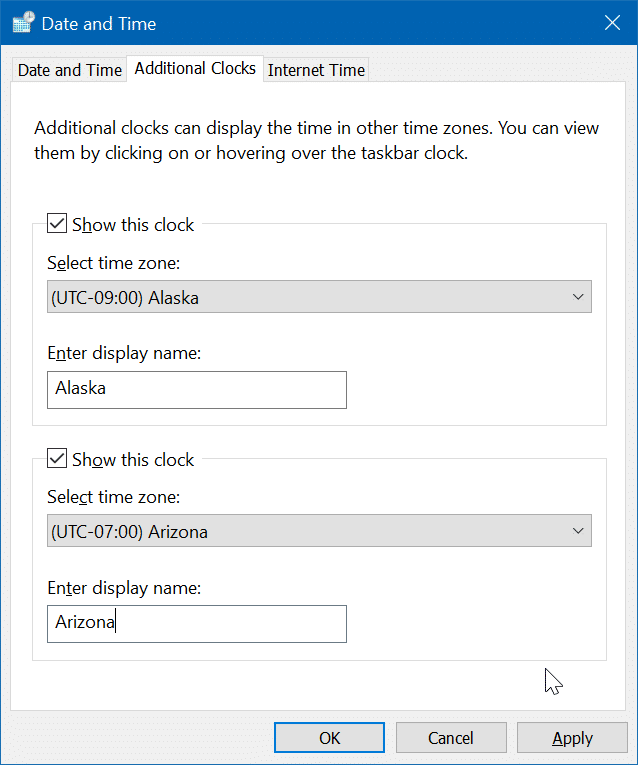Open the Internet Time tab
Viewport: 638px width, 765px height.
[316, 70]
